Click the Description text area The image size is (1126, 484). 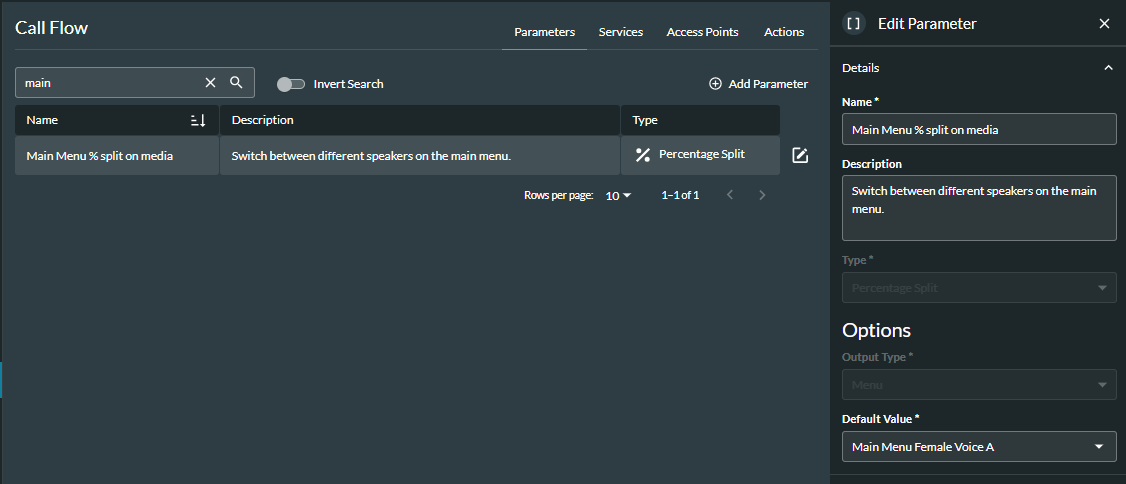979,208
